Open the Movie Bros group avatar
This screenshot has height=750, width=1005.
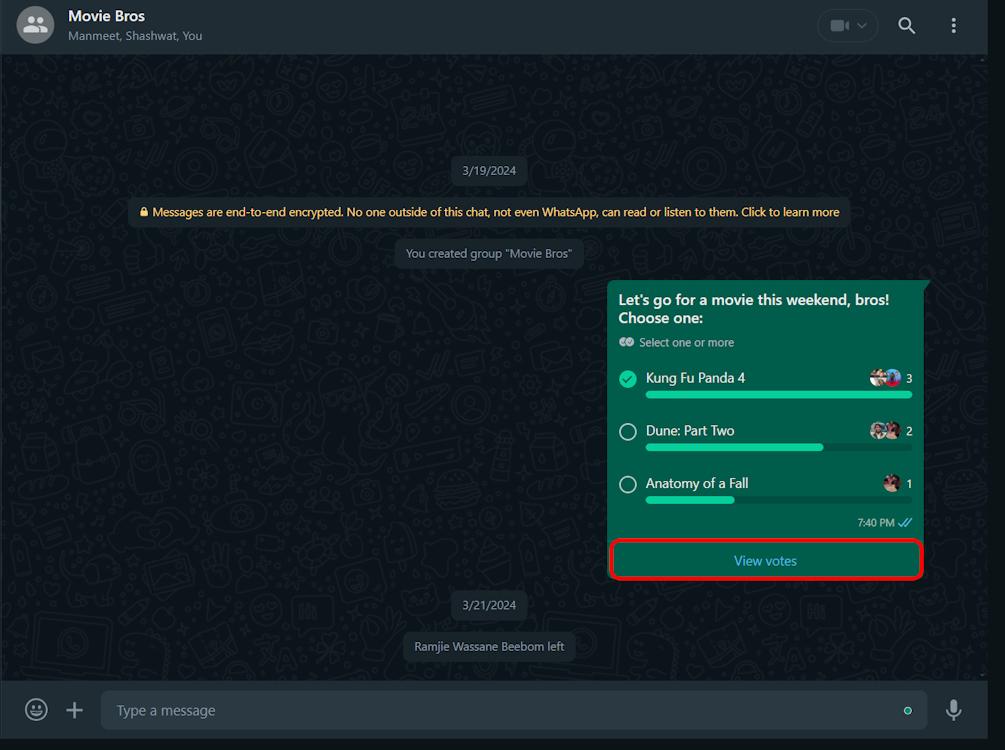pyautogui.click(x=35, y=25)
